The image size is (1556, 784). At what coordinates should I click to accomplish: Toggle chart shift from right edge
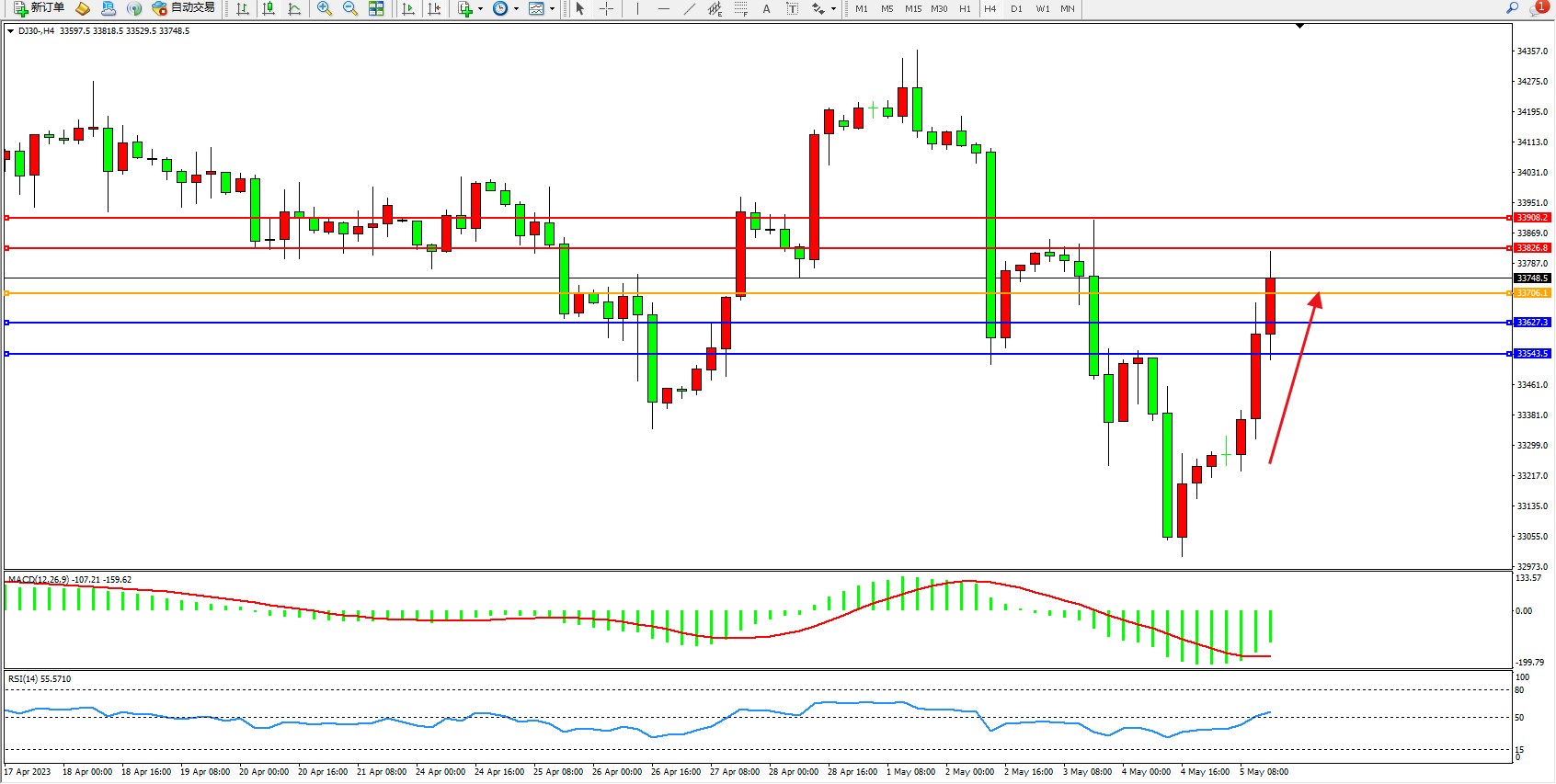pyautogui.click(x=434, y=8)
